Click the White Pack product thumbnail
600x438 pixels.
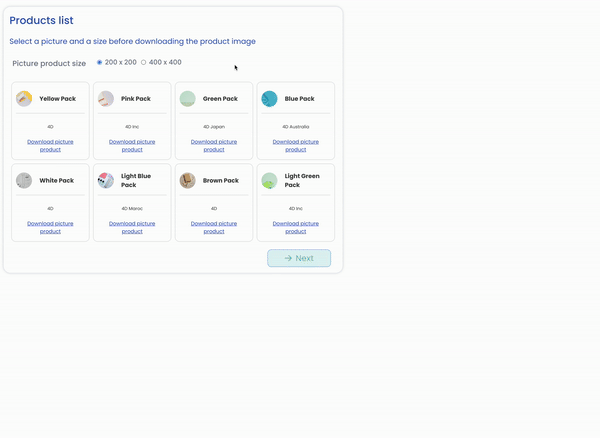24,181
